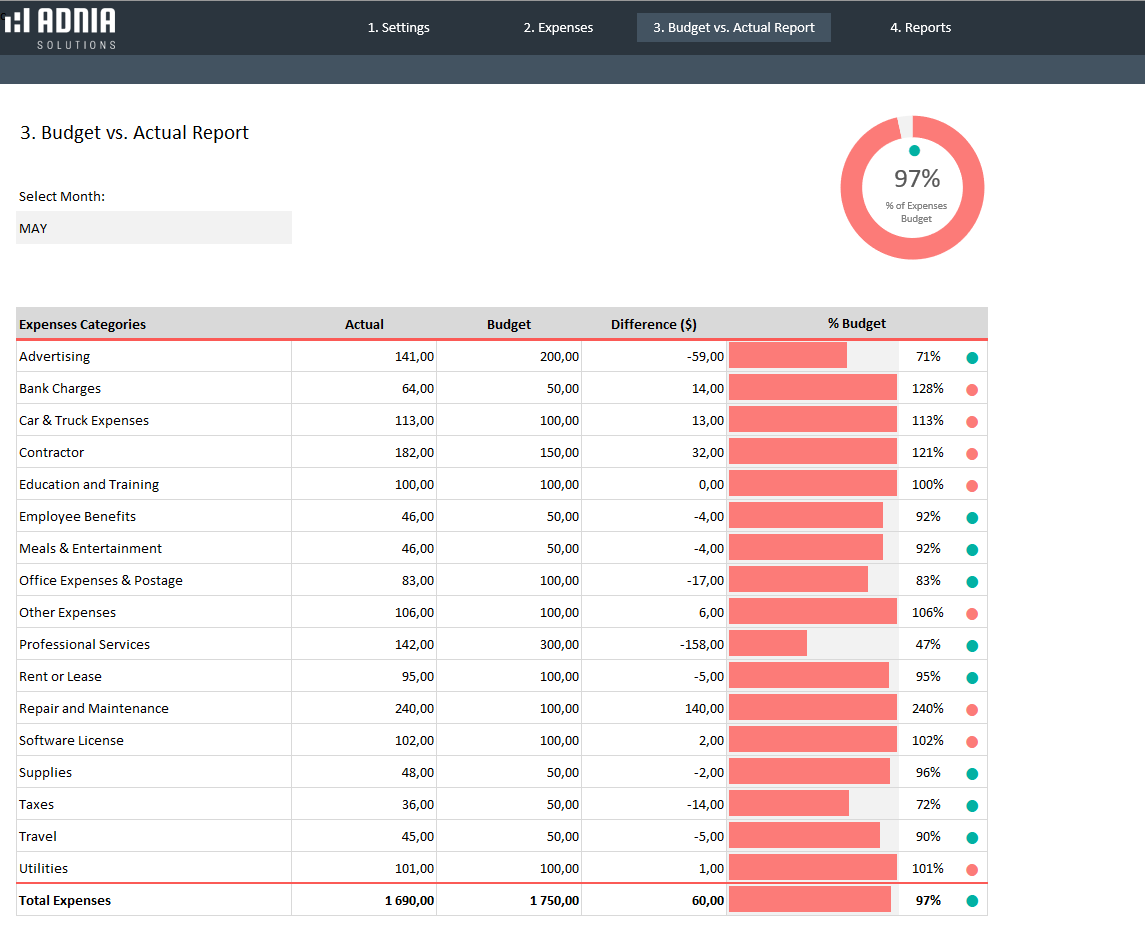Click the red status indicator for Bank Charges
Screen dimensions: 1145x931
971,388
